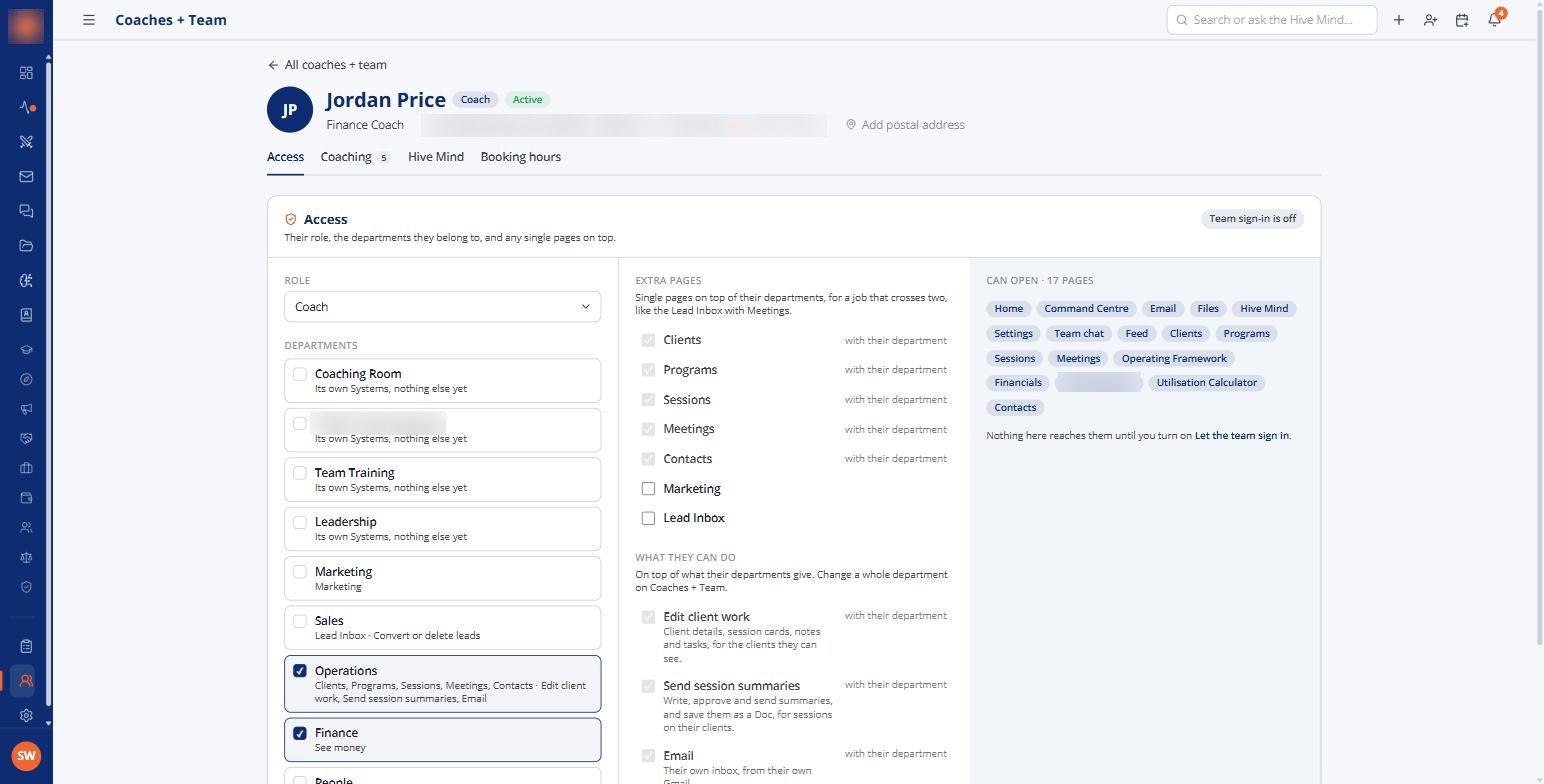Check the Coaching Room department checkbox

300,374
